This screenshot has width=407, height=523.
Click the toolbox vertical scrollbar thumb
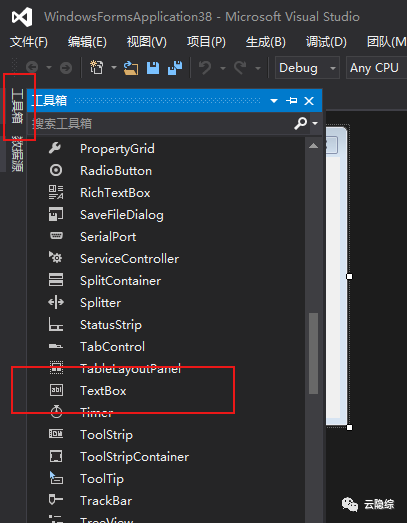(313, 353)
